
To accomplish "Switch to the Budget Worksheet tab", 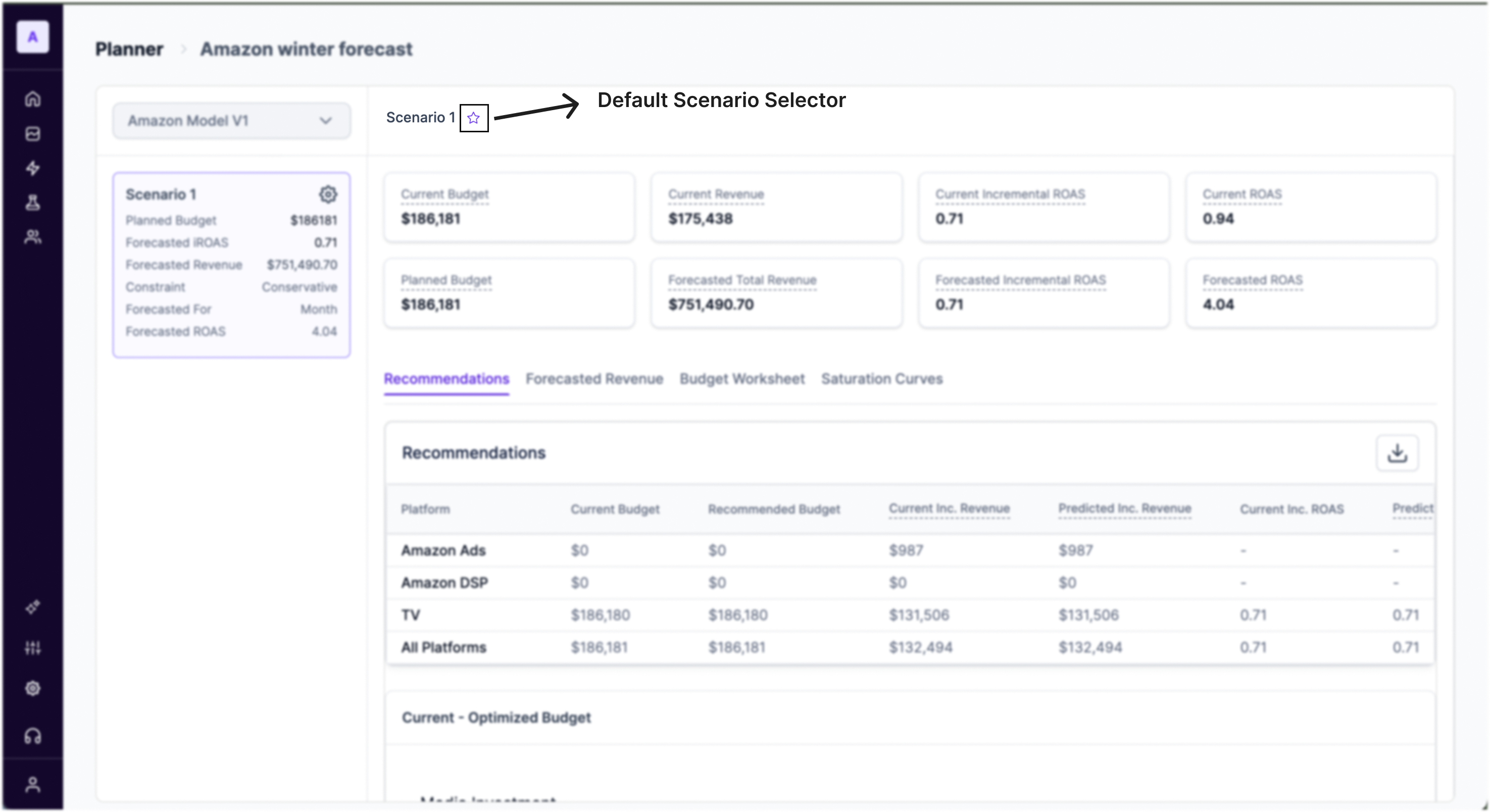I will point(742,379).
